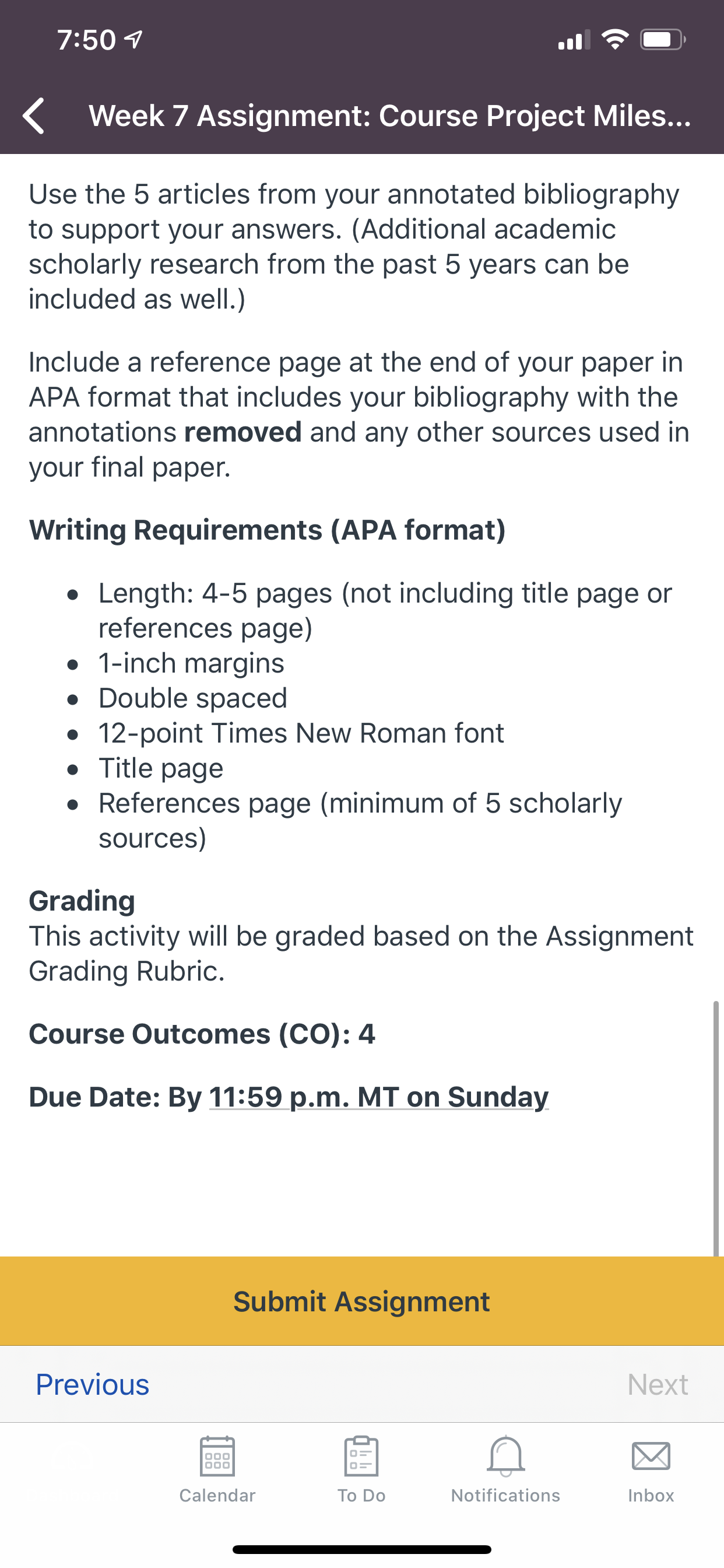Click the vertical scrollbar indicator

point(716,1128)
